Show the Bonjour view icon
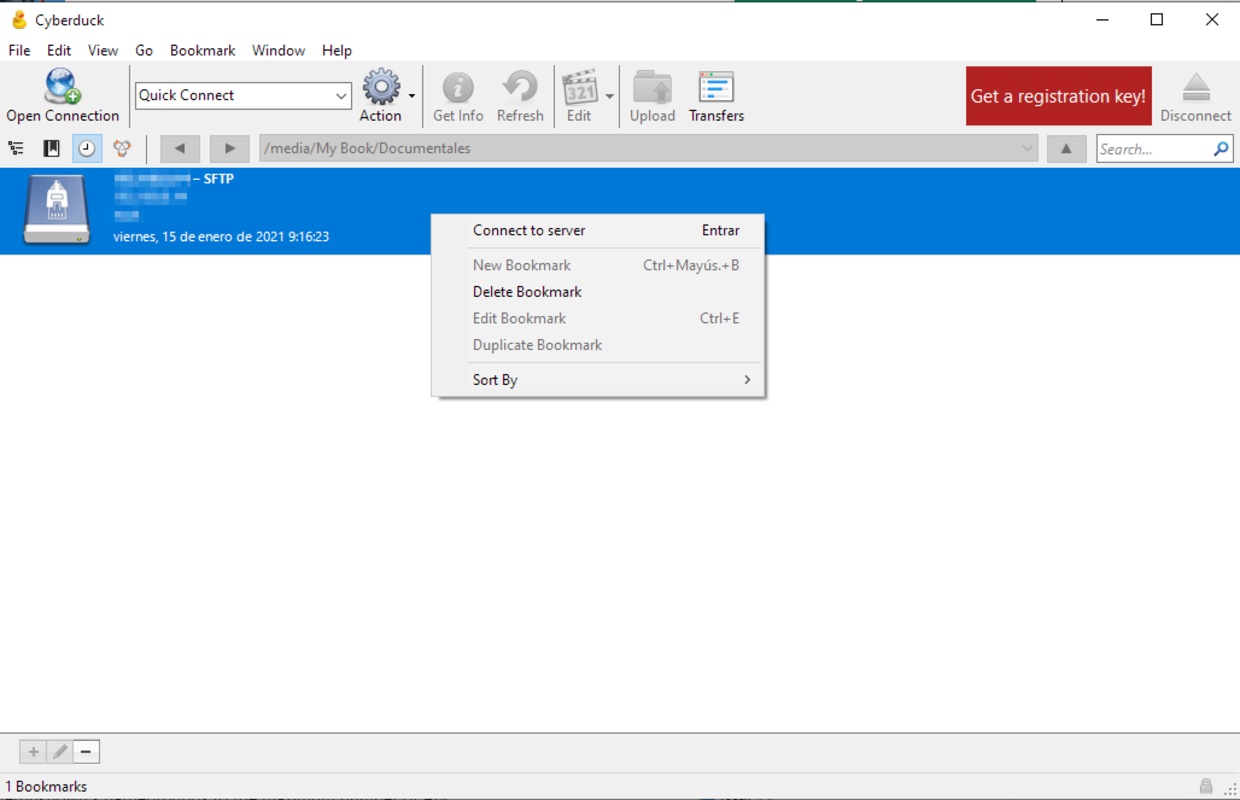Image resolution: width=1240 pixels, height=800 pixels. point(122,149)
